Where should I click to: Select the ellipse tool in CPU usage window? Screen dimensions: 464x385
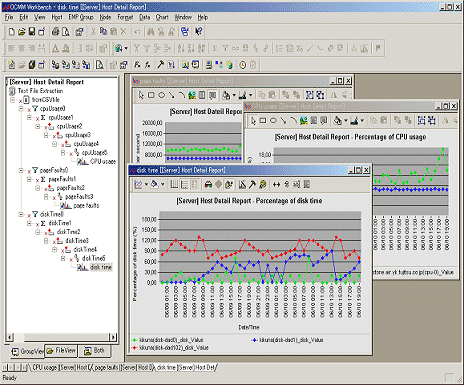coord(273,120)
